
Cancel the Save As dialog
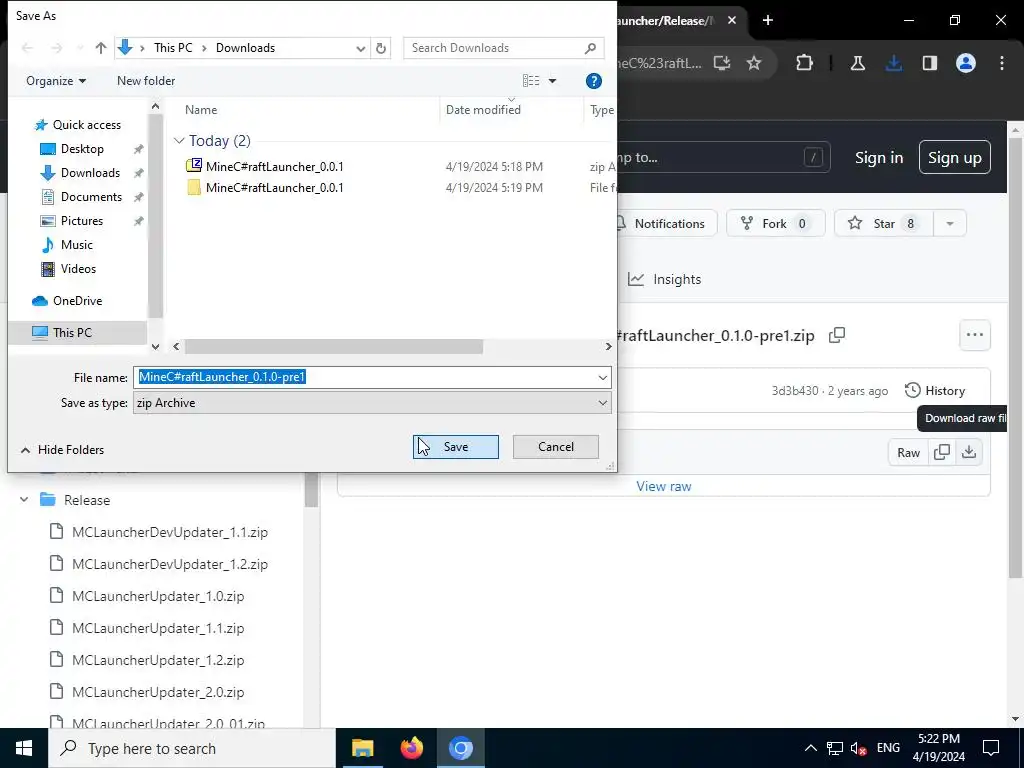tap(555, 447)
